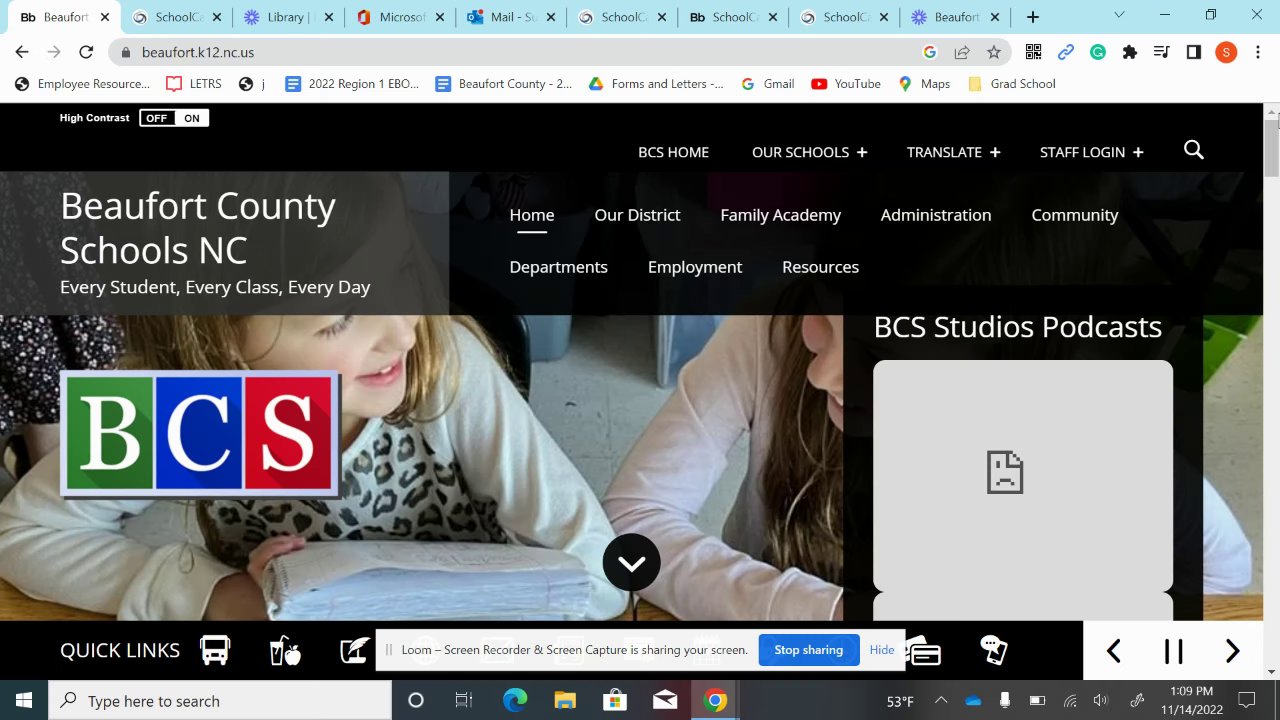Open the Grammarly extension

[1098, 52]
